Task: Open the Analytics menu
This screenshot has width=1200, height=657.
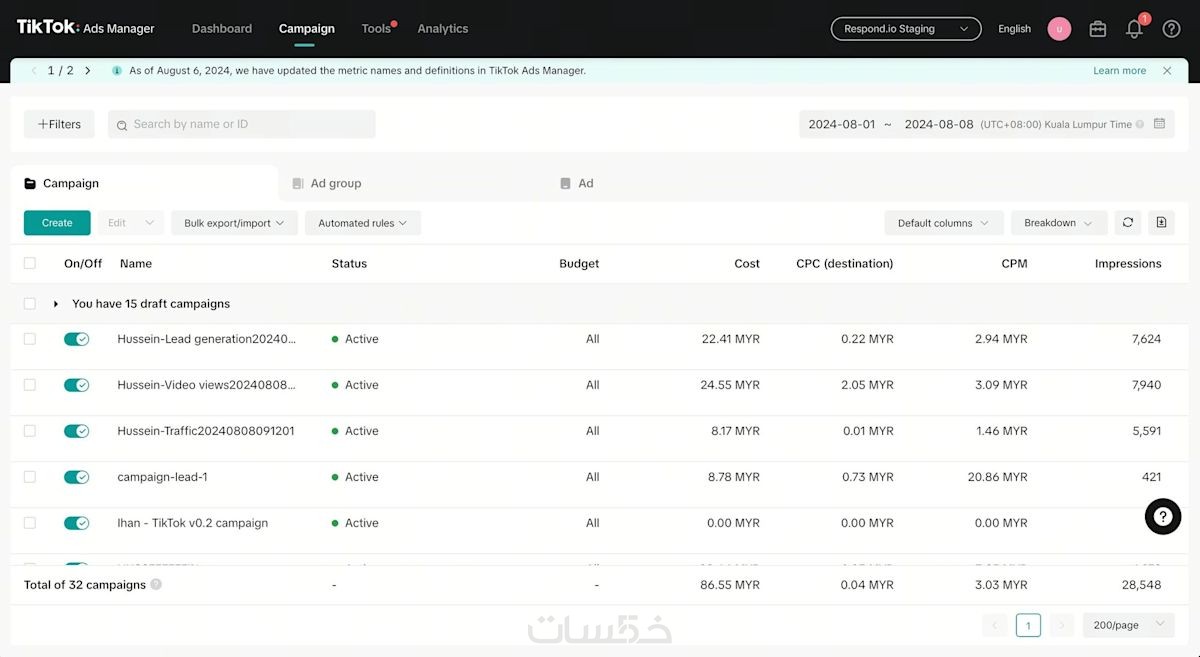Action: point(443,29)
